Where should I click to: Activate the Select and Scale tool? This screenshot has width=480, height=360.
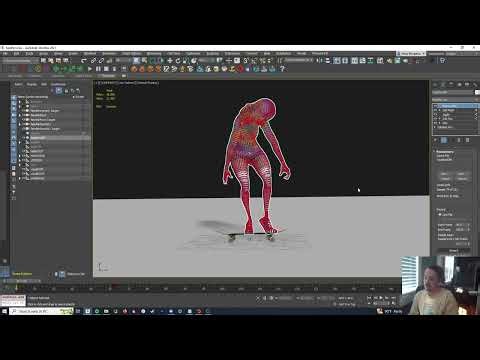pos(185,60)
